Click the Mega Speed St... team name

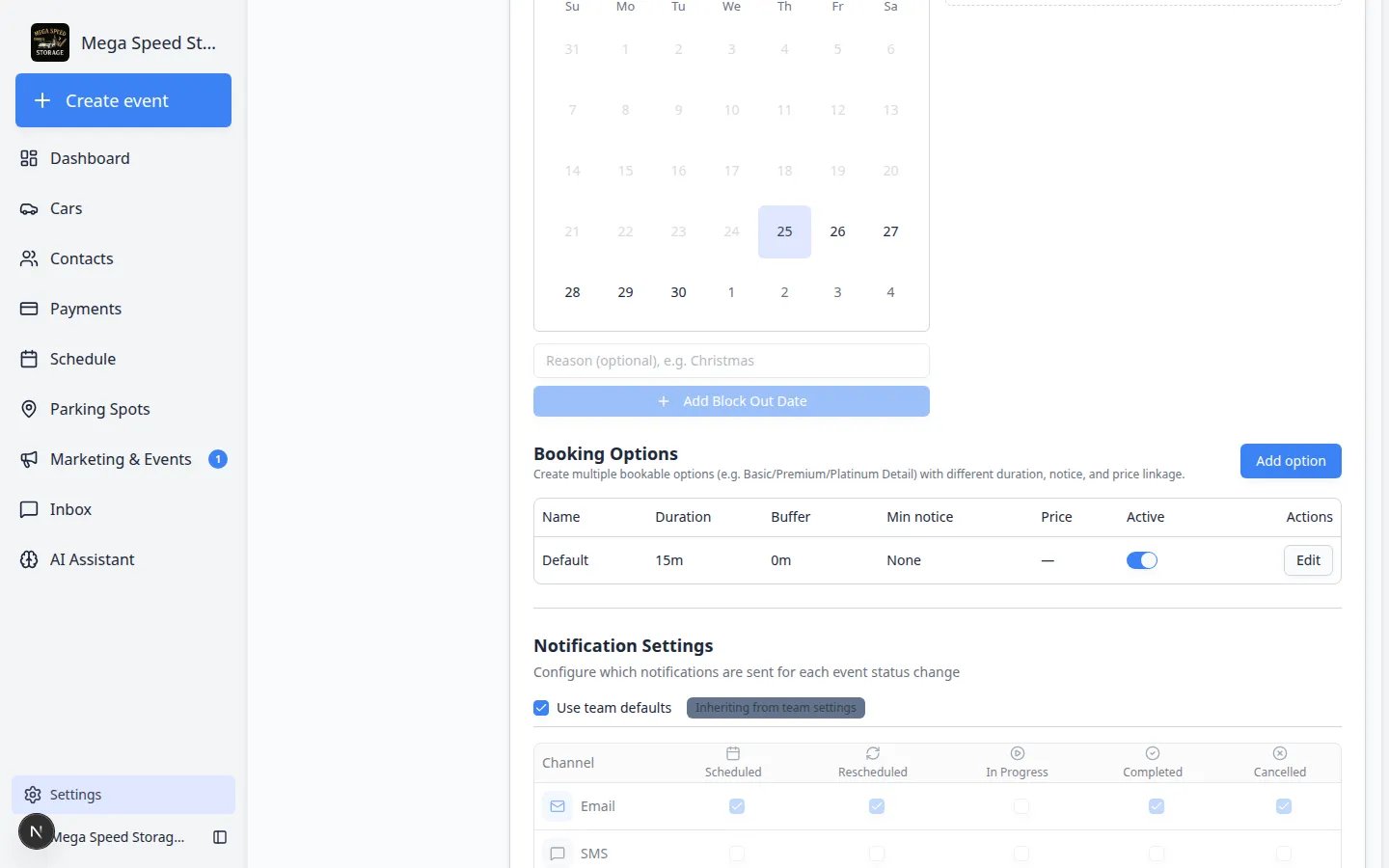149,42
